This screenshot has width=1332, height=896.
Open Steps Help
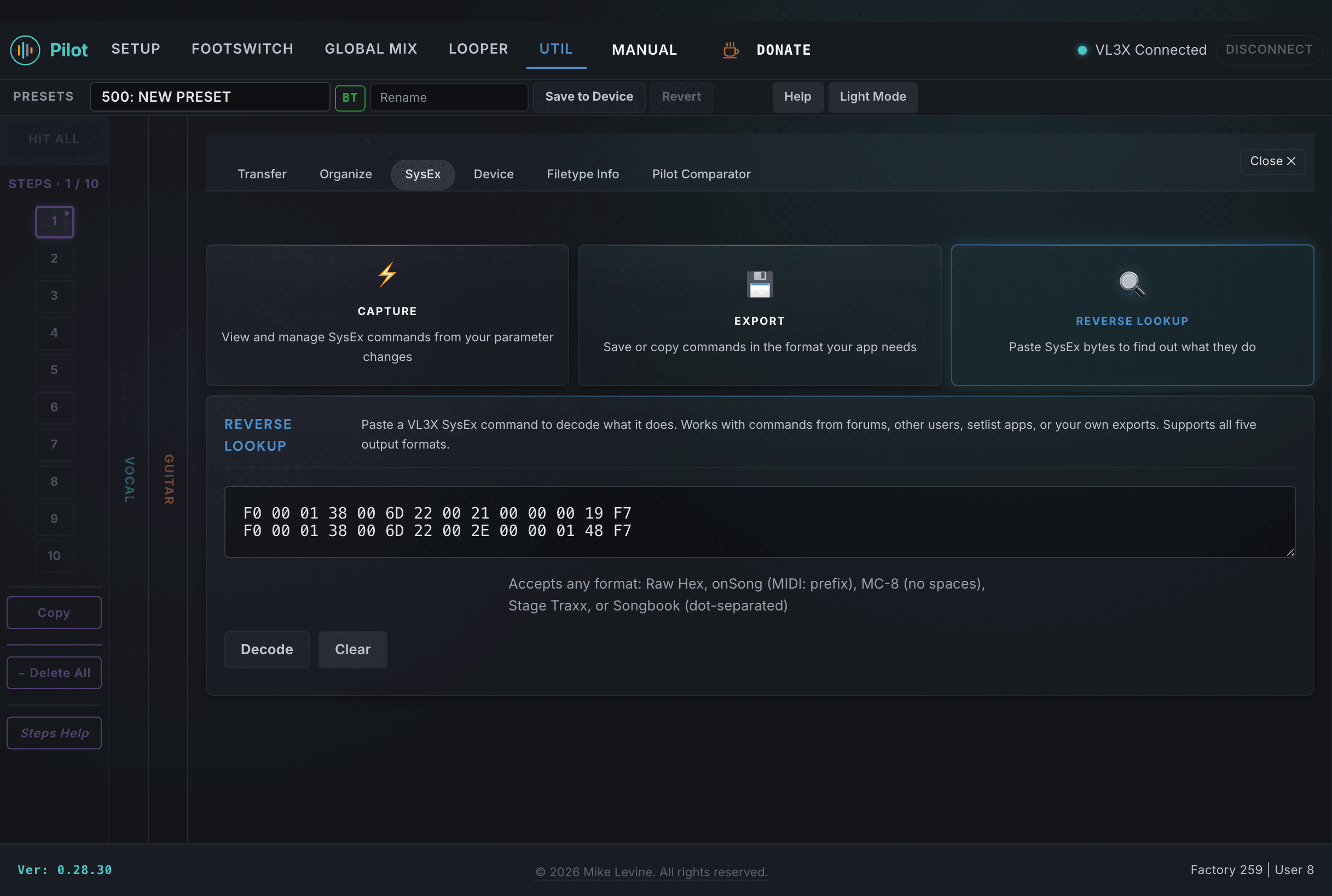coord(54,733)
